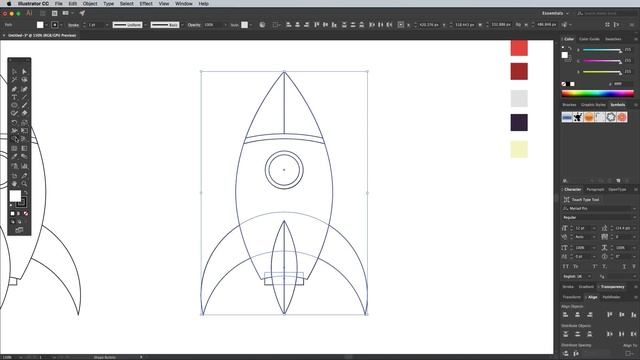This screenshot has height=360, width=640.
Task: Activate the Curvature tool
Action: point(24,89)
